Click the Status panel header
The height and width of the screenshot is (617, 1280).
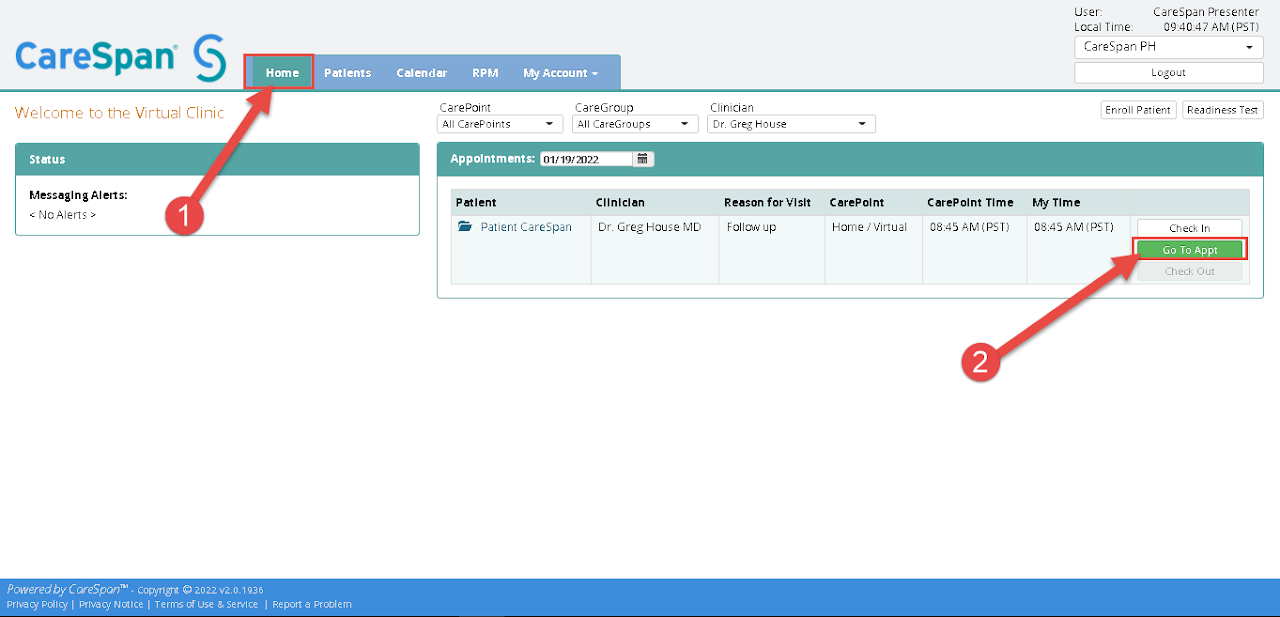tap(217, 159)
